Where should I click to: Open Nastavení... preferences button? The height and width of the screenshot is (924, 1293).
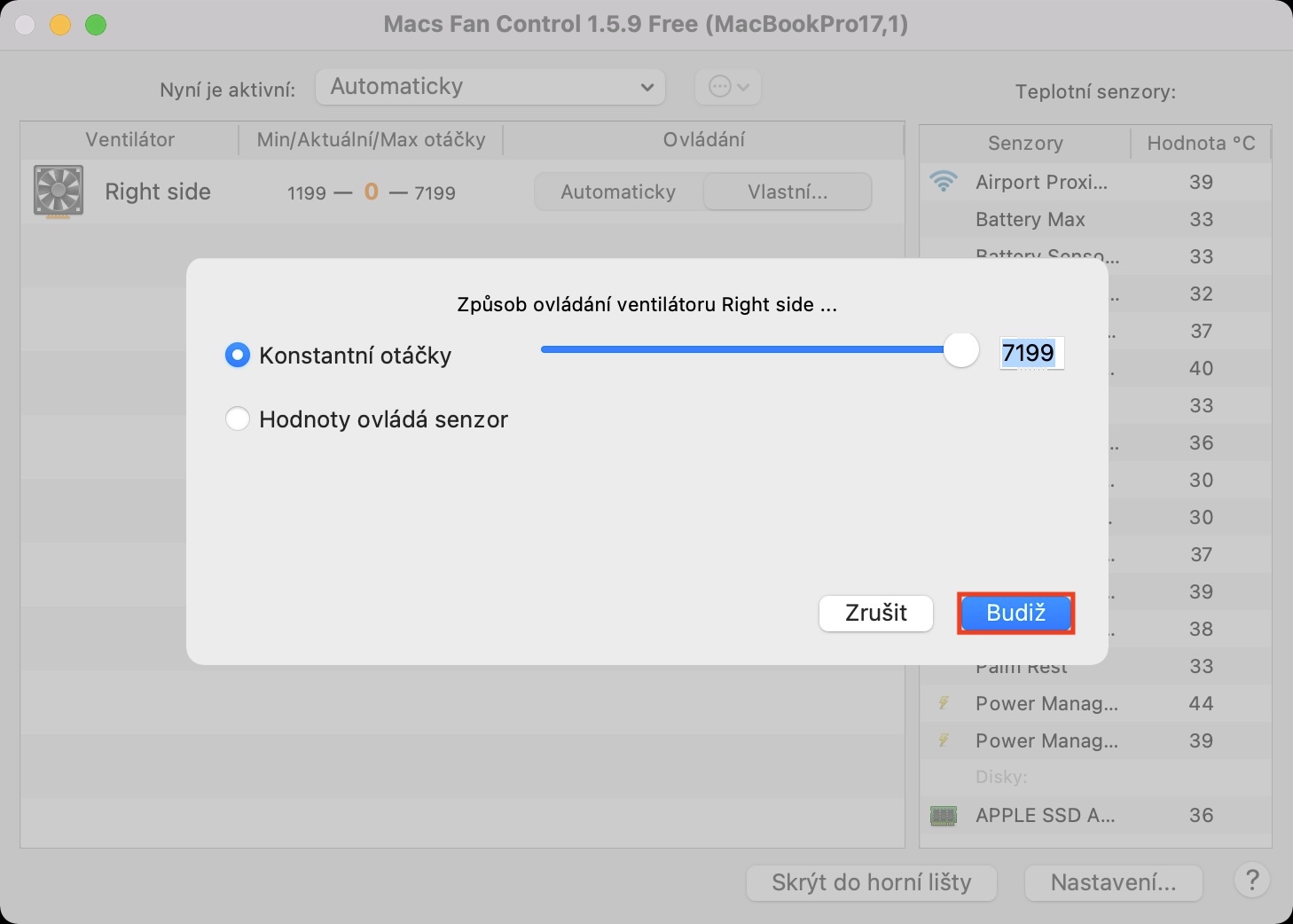(1113, 882)
